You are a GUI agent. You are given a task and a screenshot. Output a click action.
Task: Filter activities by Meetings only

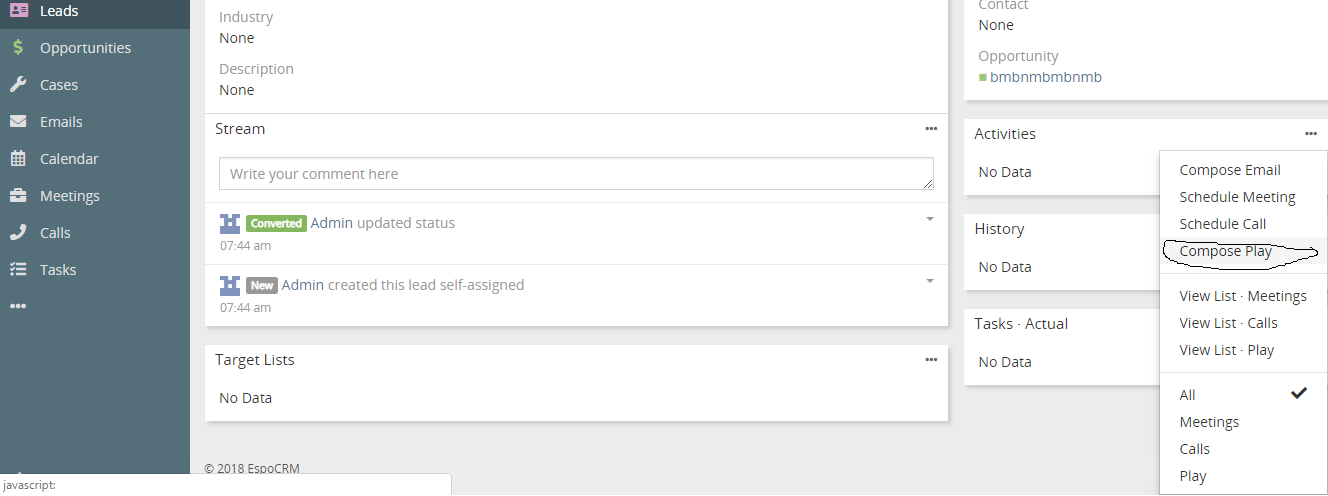pyautogui.click(x=1209, y=422)
